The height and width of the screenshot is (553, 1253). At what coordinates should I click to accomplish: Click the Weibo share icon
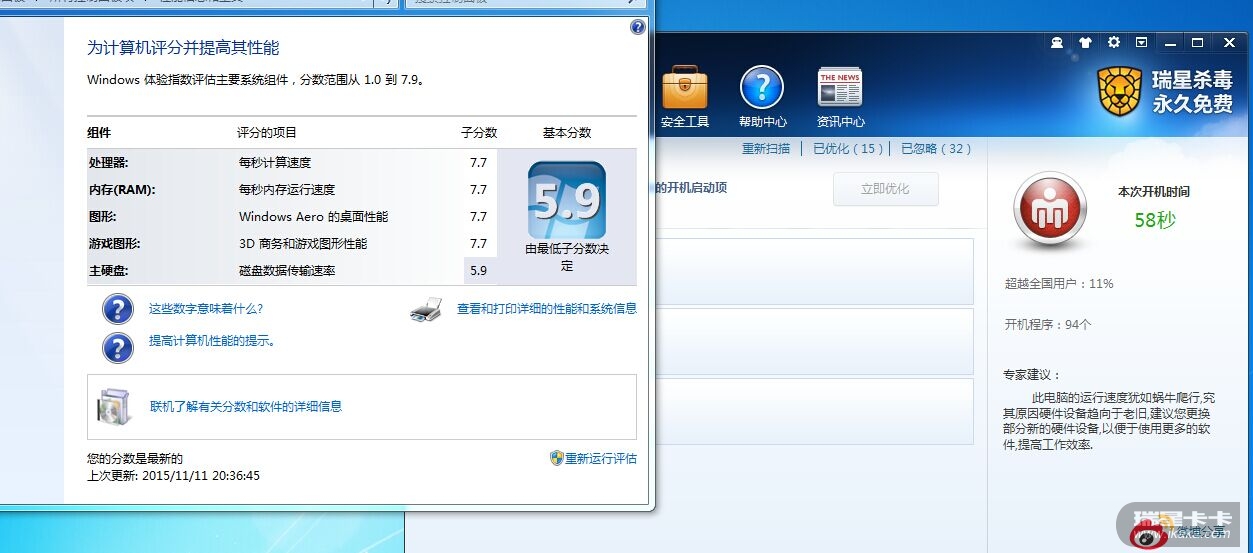click(1147, 535)
